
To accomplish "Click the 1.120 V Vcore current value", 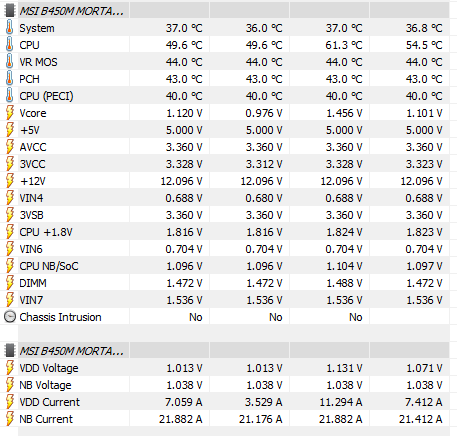I will coord(184,113).
